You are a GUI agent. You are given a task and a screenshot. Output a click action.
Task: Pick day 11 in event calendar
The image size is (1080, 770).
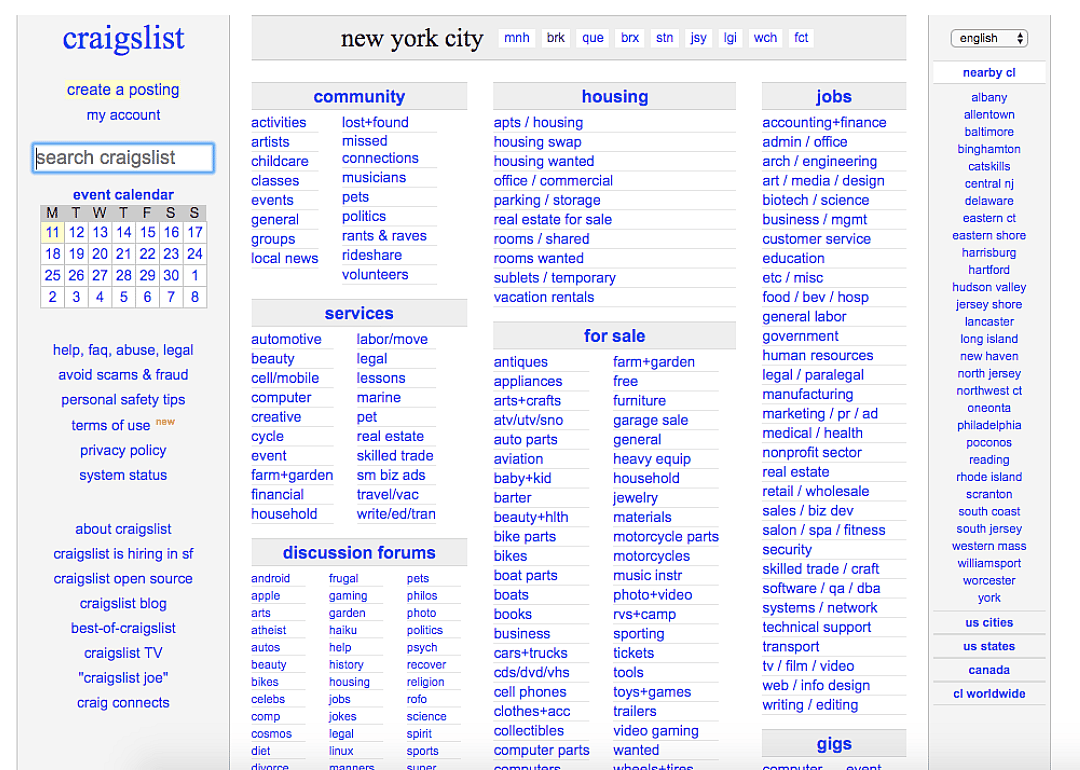pos(52,232)
